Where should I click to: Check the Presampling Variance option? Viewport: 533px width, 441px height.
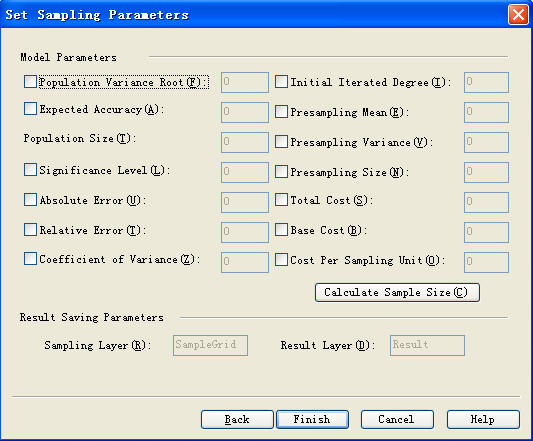click(x=281, y=141)
